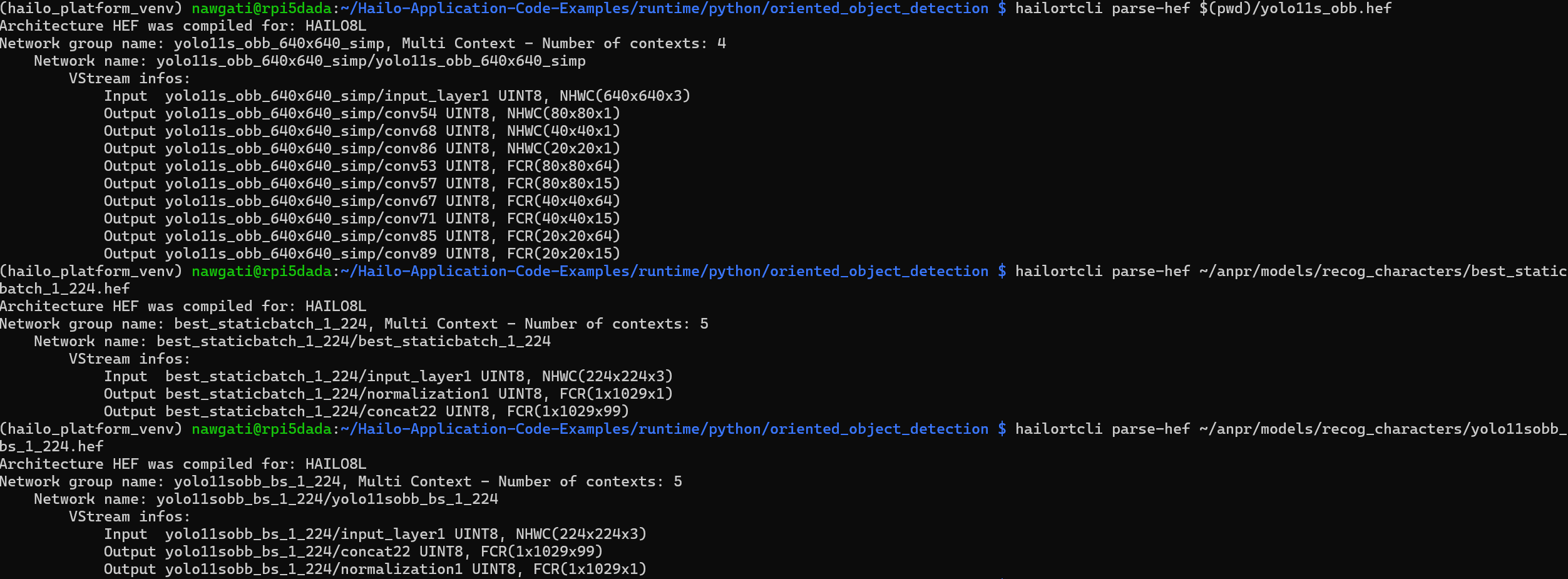Click 'Network group name: best_staticbatch_1_224' text

click(x=183, y=324)
